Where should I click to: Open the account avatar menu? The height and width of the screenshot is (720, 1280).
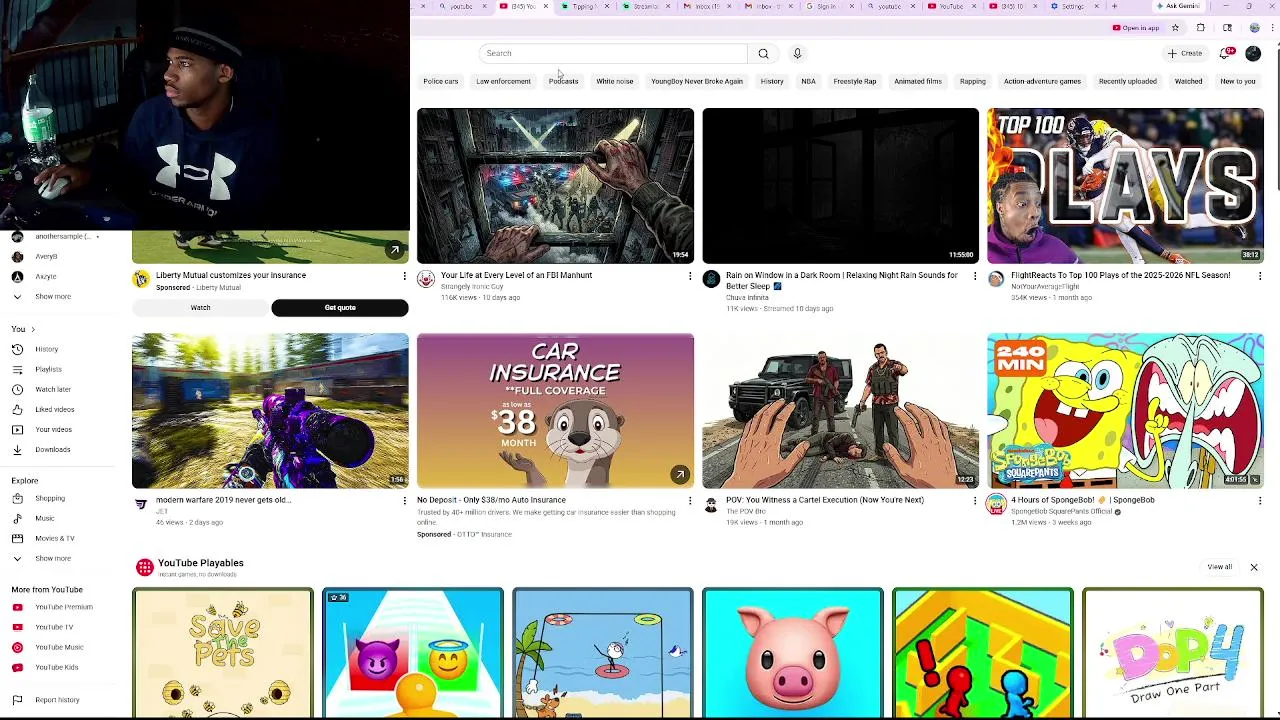[1253, 53]
